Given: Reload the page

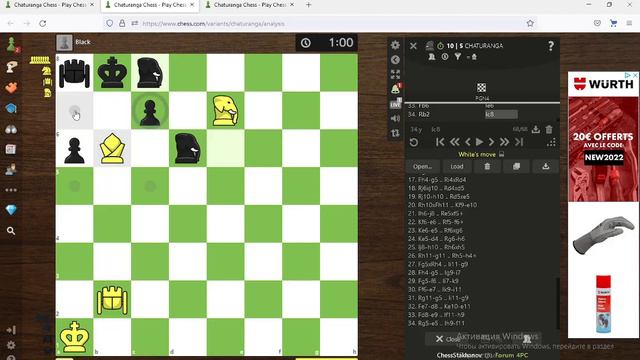Looking at the screenshot, I should (x=42, y=24).
